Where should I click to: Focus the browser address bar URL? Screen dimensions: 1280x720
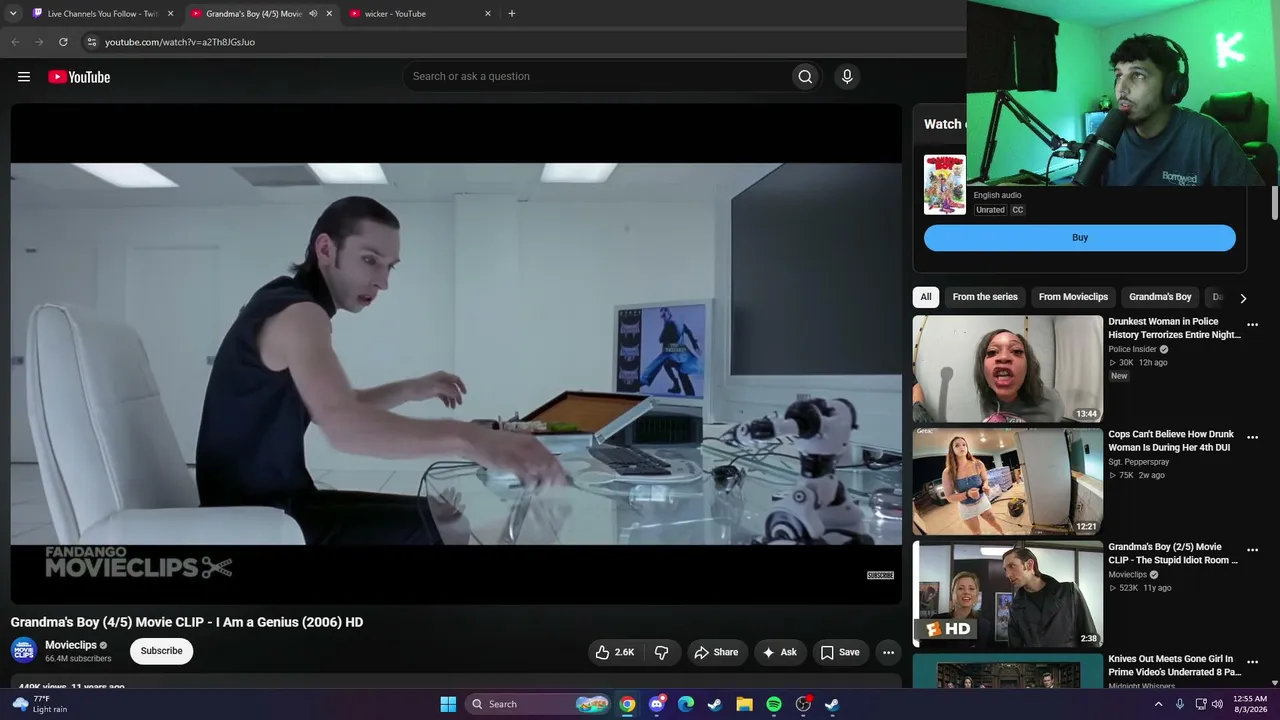[180, 42]
